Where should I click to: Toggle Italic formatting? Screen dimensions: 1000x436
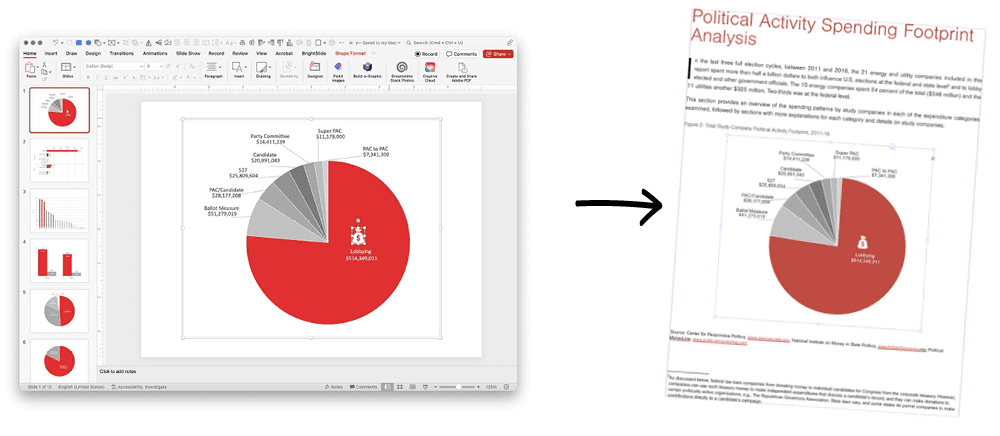click(97, 77)
